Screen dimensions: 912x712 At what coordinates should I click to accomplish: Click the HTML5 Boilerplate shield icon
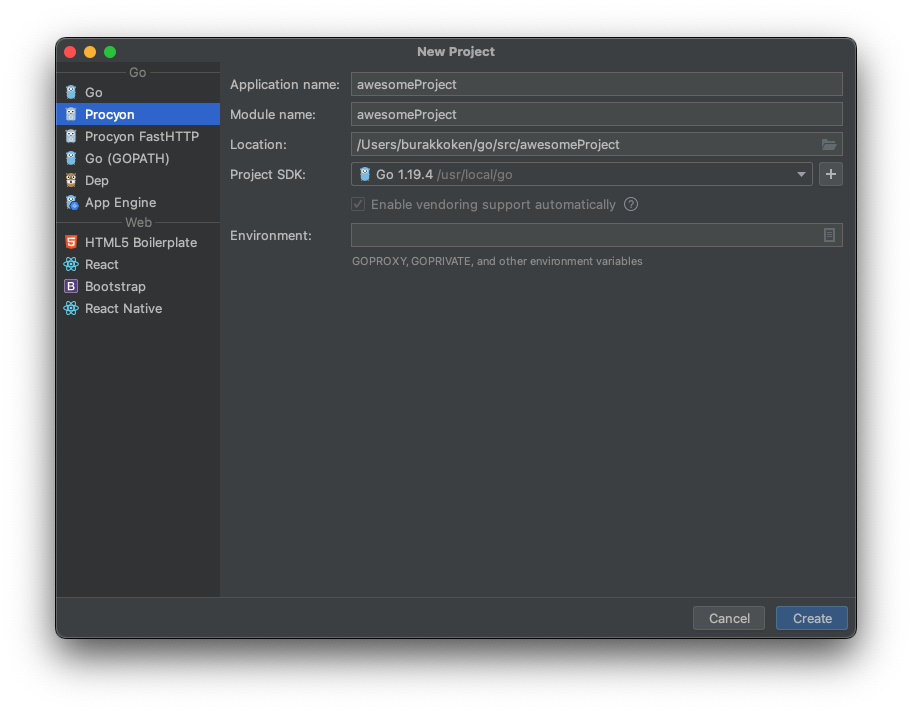point(71,242)
